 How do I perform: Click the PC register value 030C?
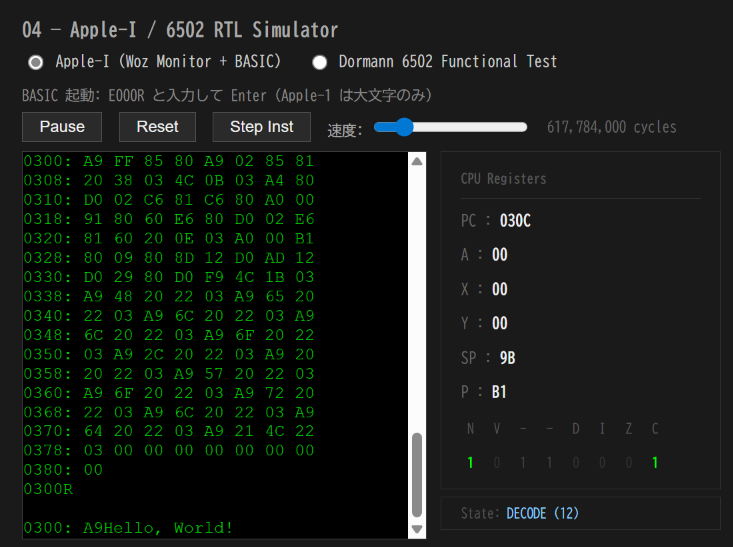click(x=515, y=221)
